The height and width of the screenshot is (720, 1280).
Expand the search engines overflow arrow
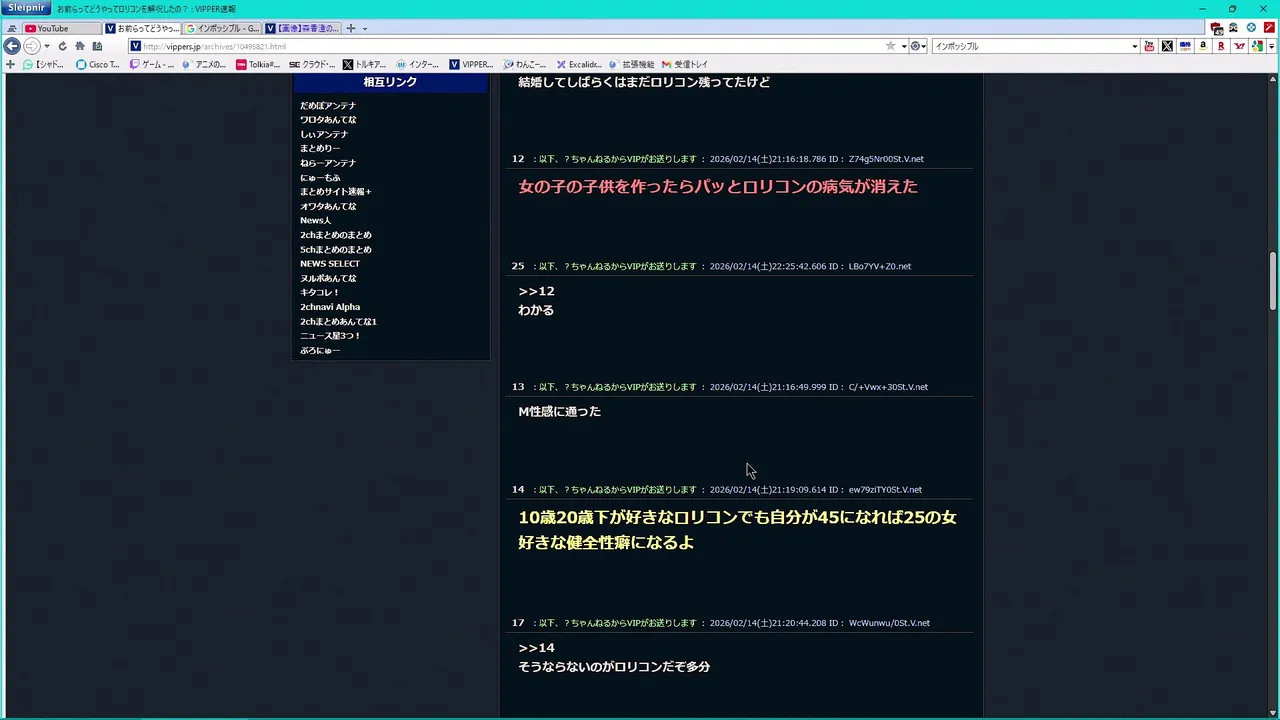coord(1271,46)
